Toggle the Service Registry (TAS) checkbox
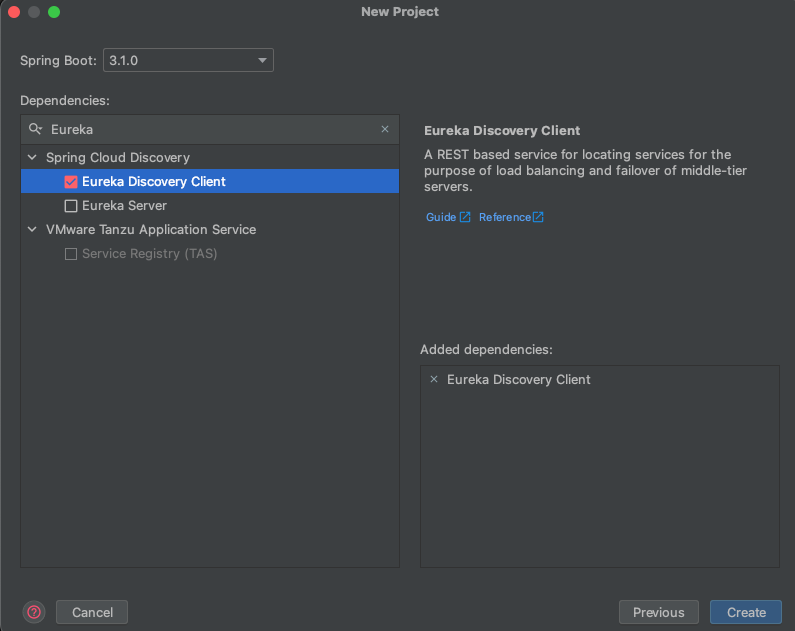 click(x=71, y=253)
